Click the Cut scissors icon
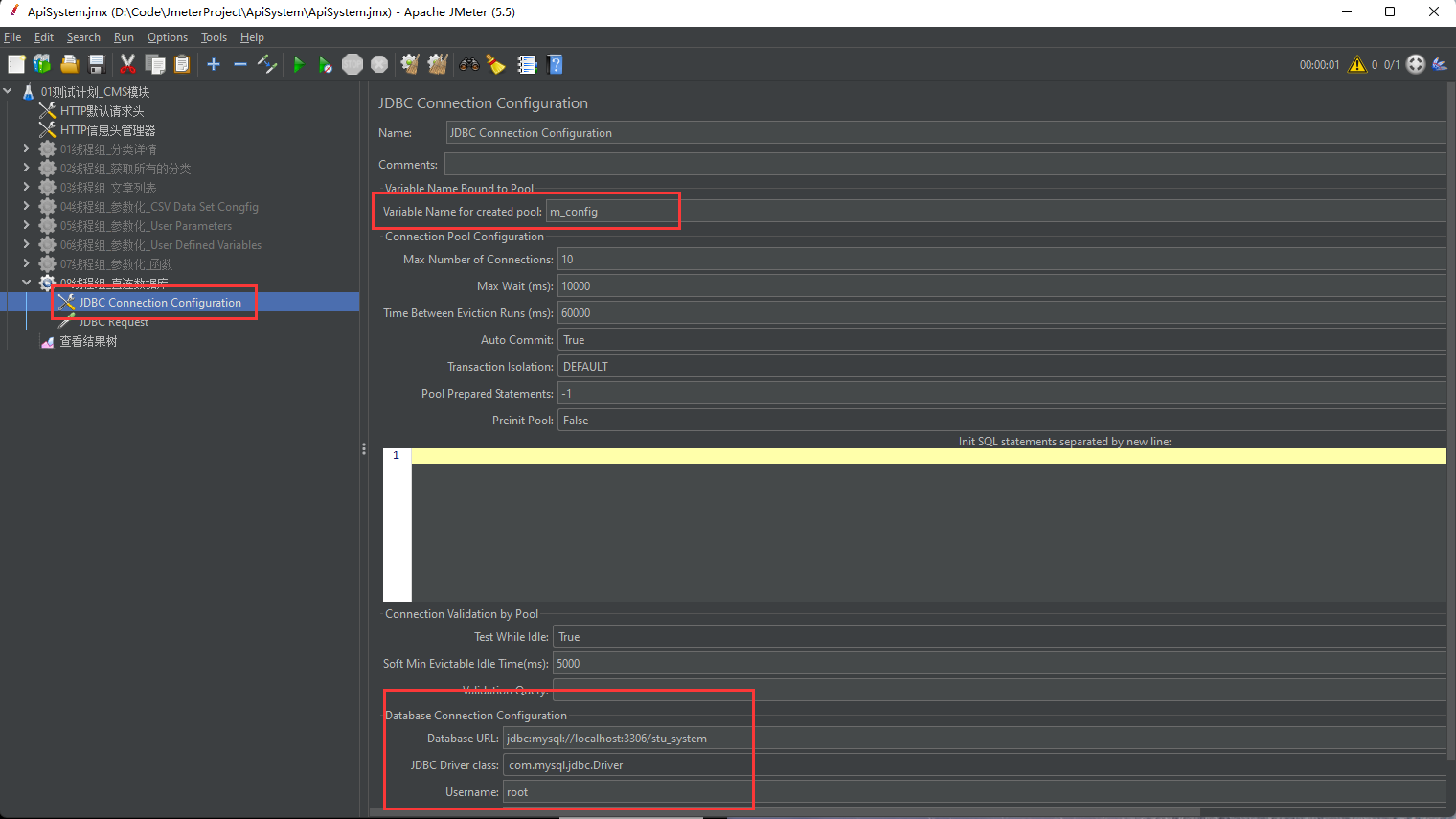1456x819 pixels. [127, 64]
